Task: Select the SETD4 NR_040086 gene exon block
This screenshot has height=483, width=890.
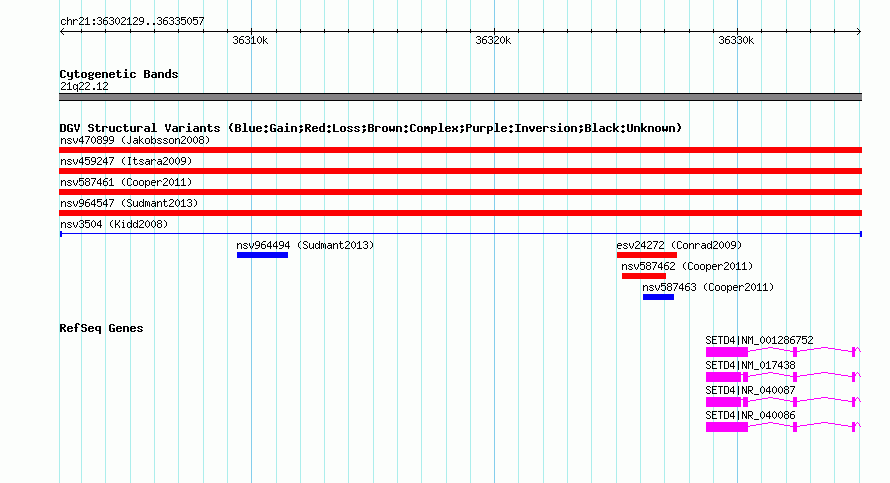Action: click(x=727, y=427)
